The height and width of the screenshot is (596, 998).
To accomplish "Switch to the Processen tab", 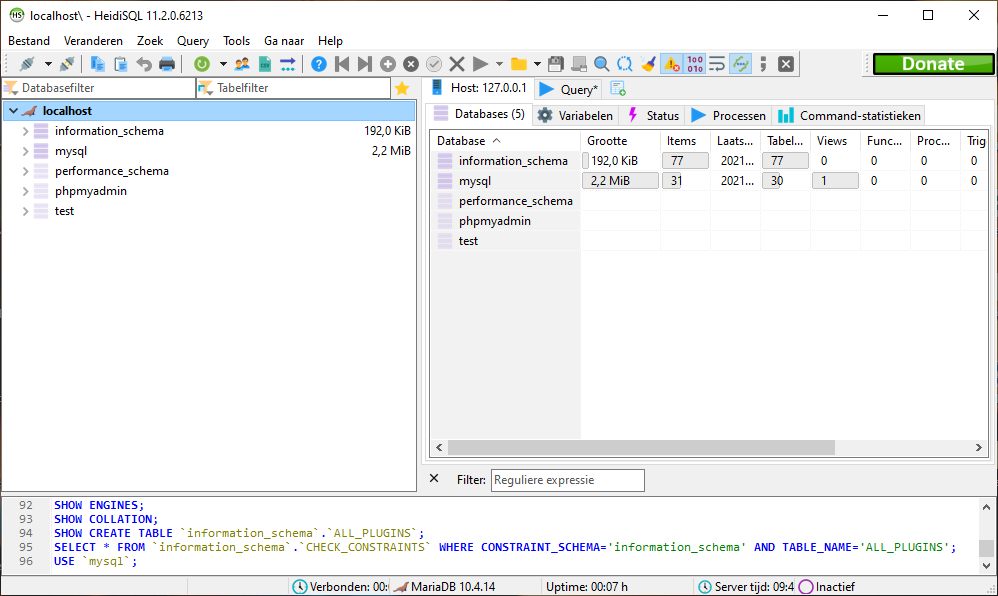I will point(729,116).
